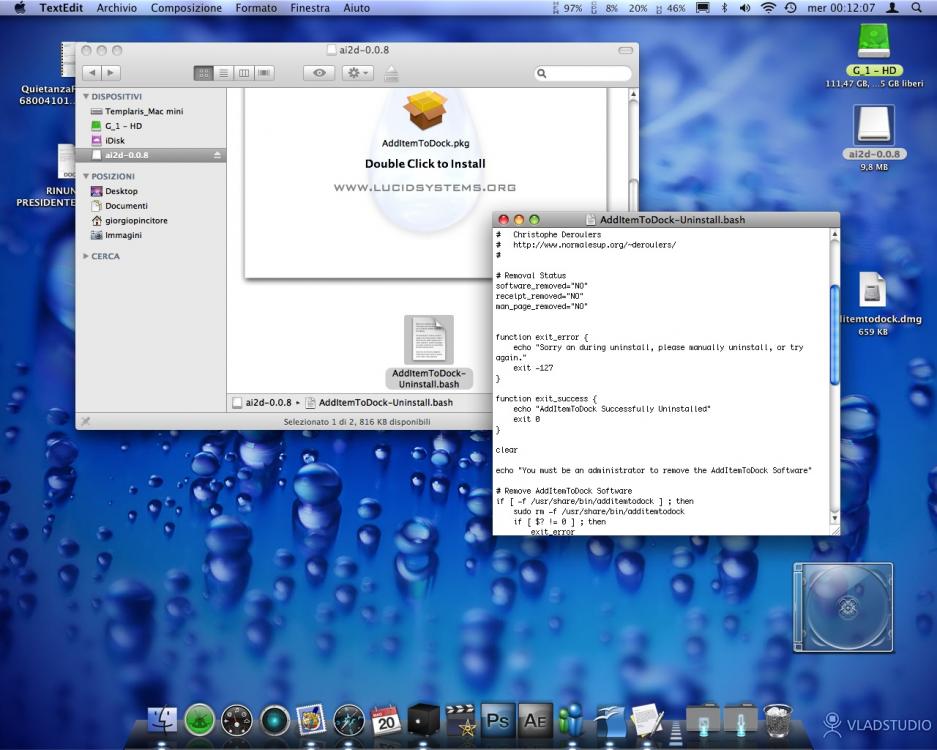This screenshot has width=937, height=750.
Task: Open MSN Messenger icon in Dock
Action: (x=571, y=720)
